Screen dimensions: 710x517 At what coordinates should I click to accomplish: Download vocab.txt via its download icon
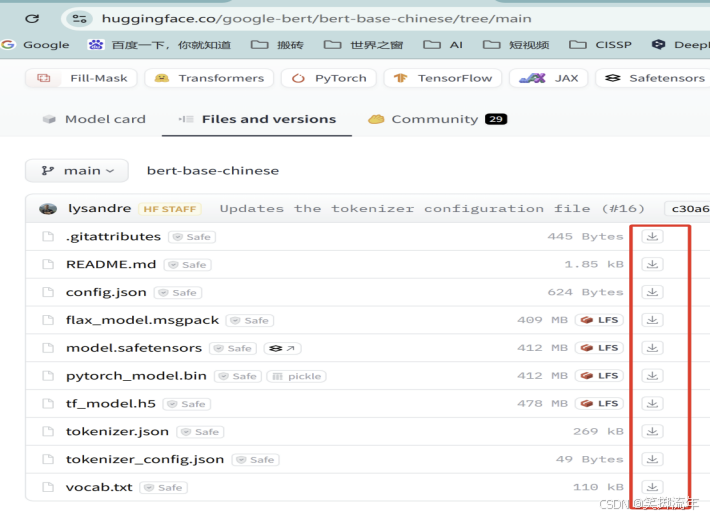pos(652,487)
